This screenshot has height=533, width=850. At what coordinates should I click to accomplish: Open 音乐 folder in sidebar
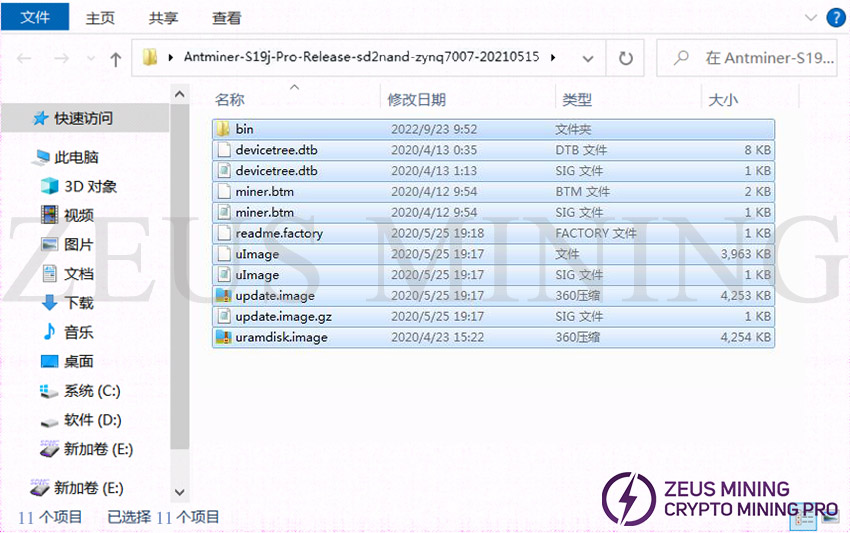pos(79,332)
